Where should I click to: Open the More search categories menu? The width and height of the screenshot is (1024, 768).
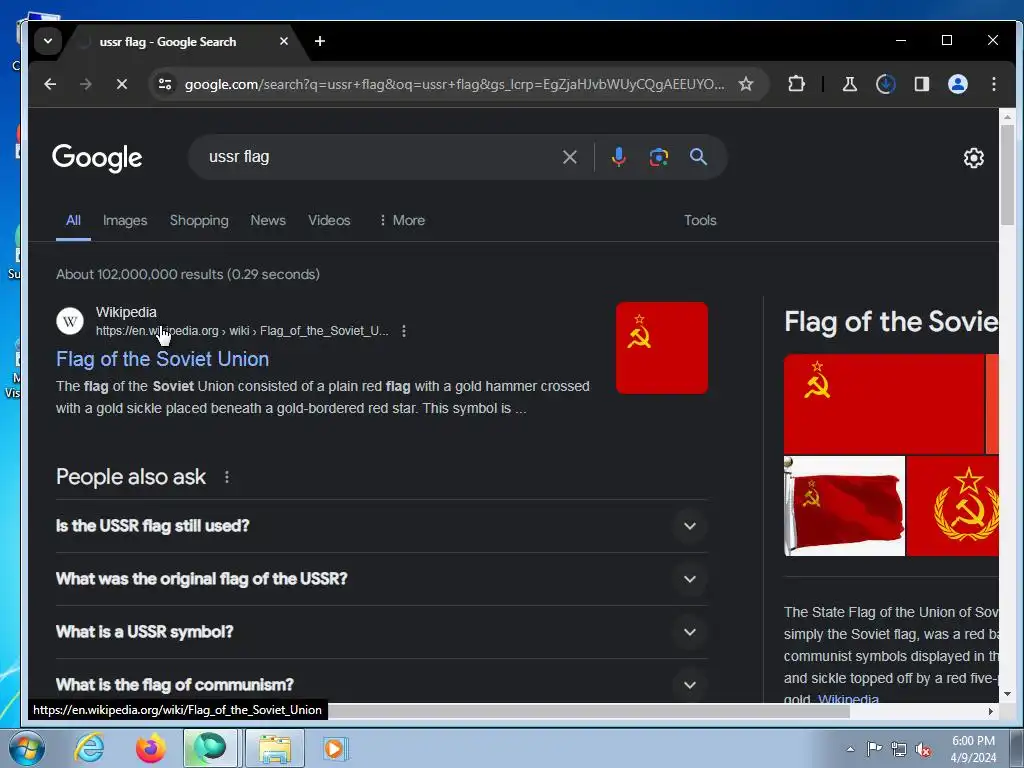coord(402,220)
